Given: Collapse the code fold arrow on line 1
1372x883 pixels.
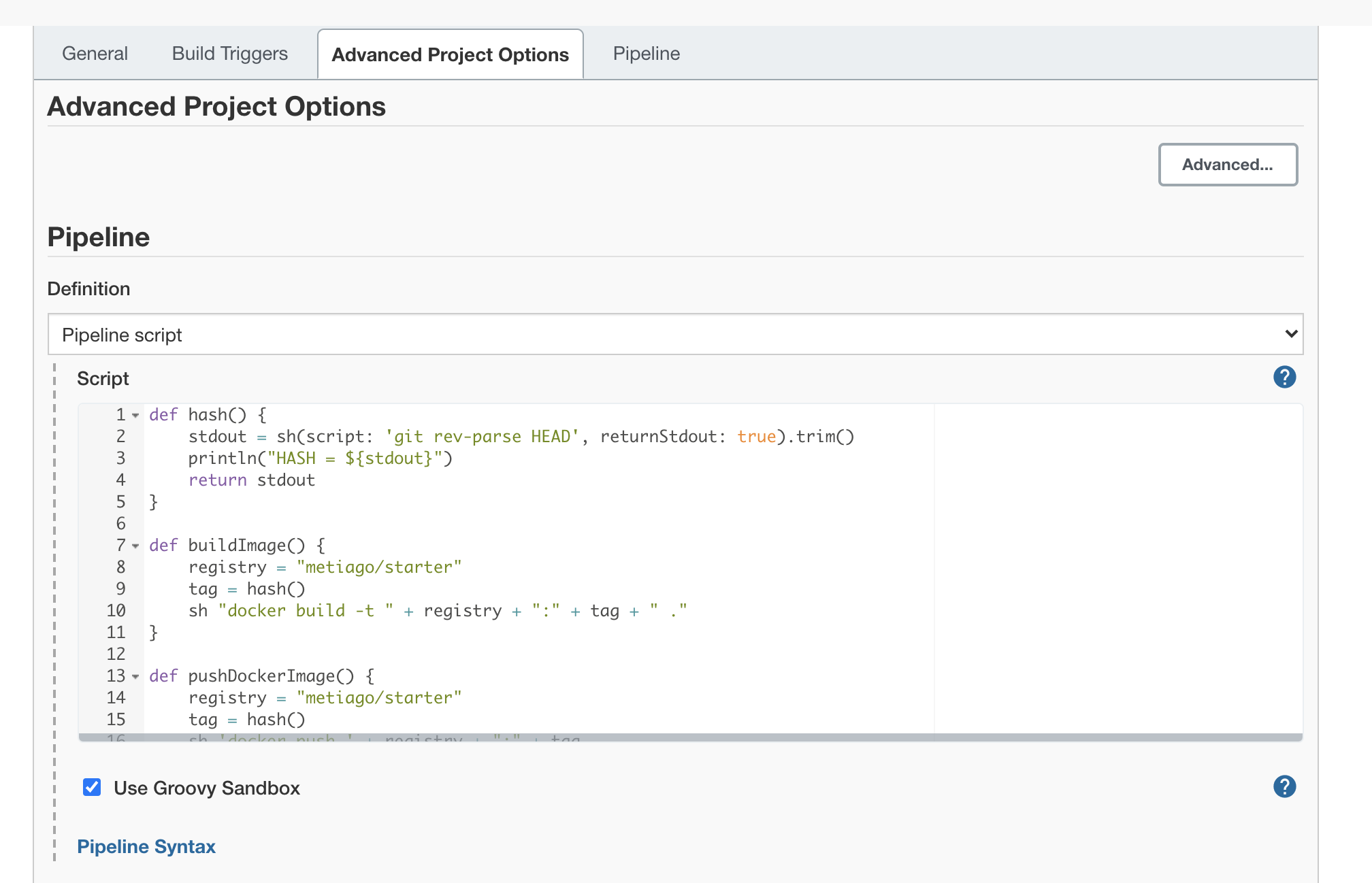Looking at the screenshot, I should pyautogui.click(x=135, y=415).
